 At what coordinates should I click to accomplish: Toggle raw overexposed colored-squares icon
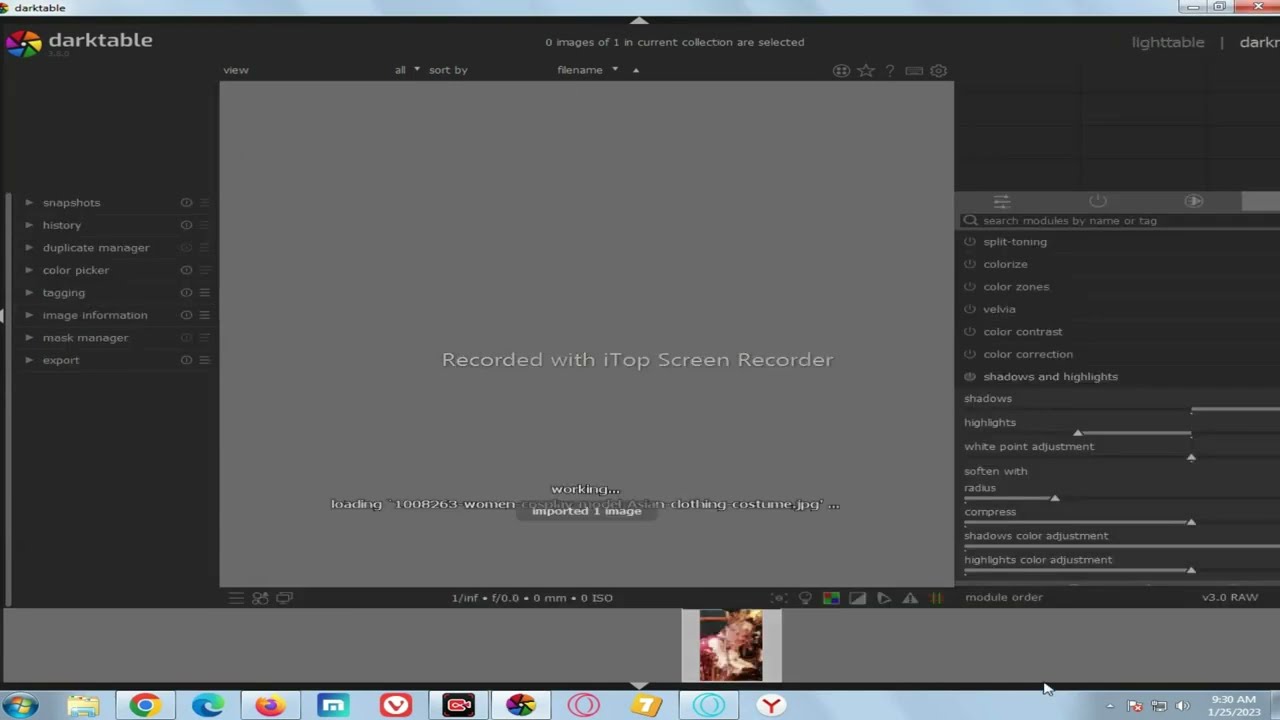coord(831,598)
